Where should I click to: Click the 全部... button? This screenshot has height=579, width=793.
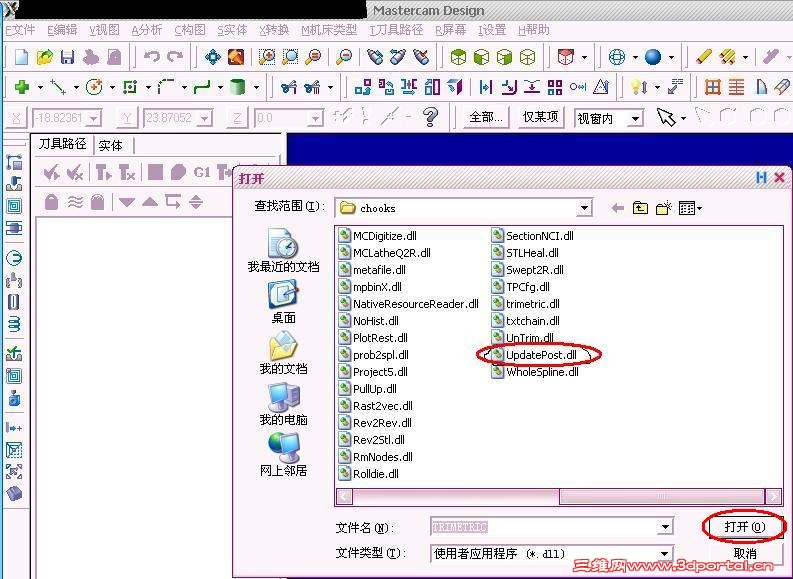pos(486,117)
